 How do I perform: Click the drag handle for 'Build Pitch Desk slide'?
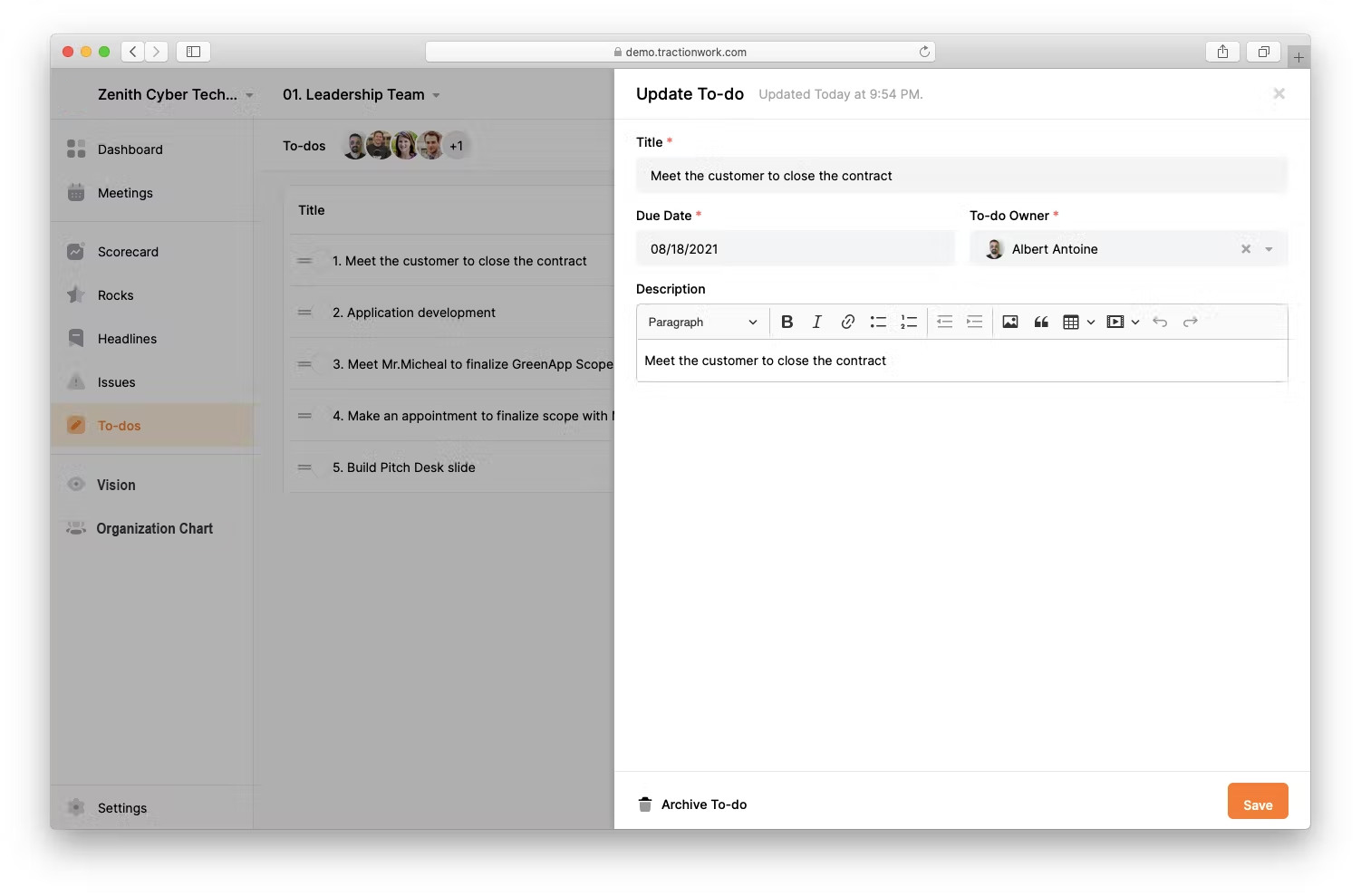point(304,467)
